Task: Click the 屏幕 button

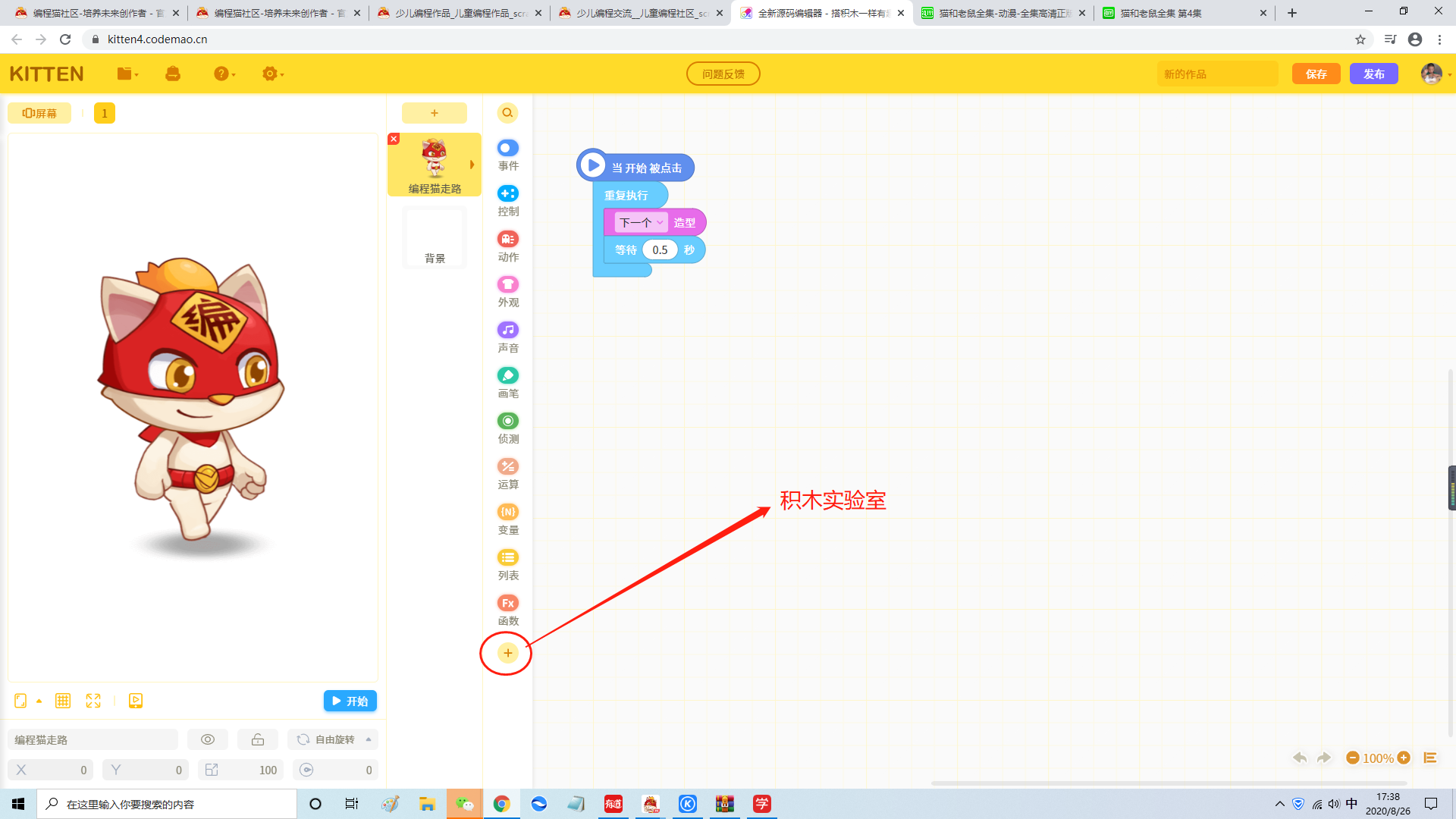Action: (39, 113)
